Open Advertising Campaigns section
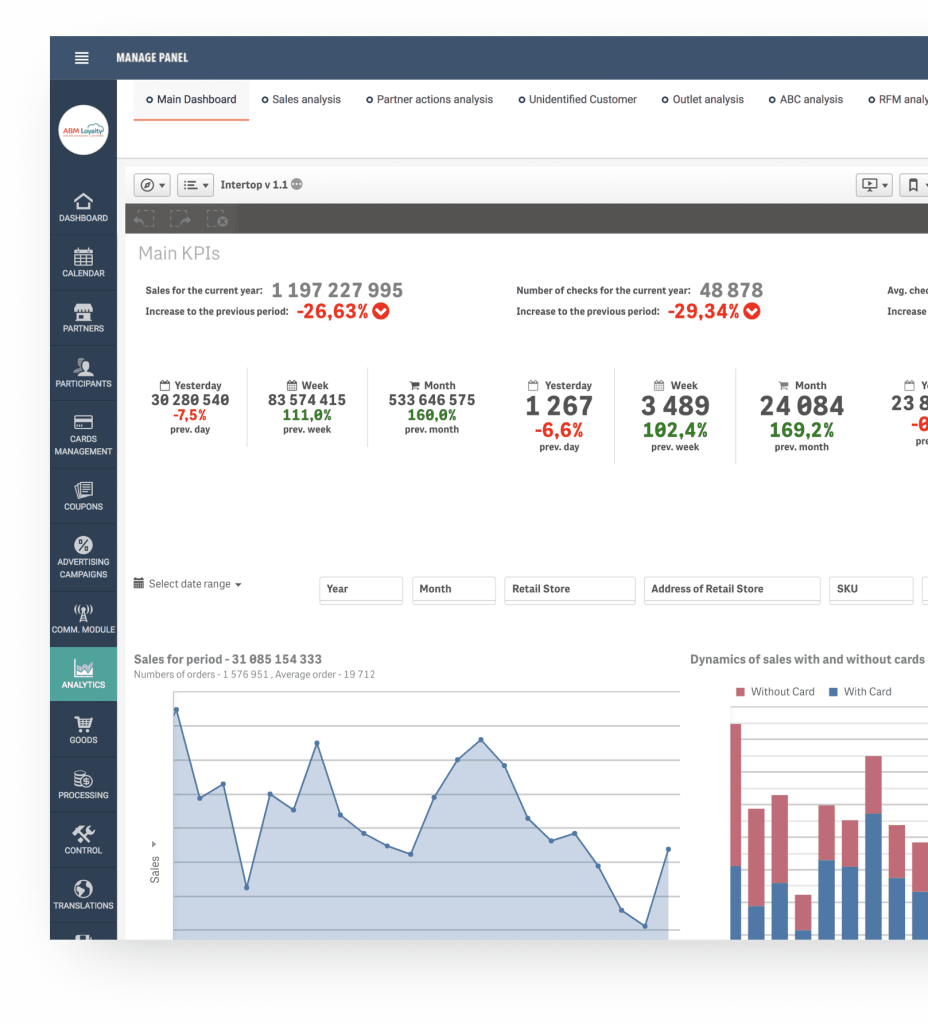Screen dimensions: 928x1024 [x=83, y=557]
